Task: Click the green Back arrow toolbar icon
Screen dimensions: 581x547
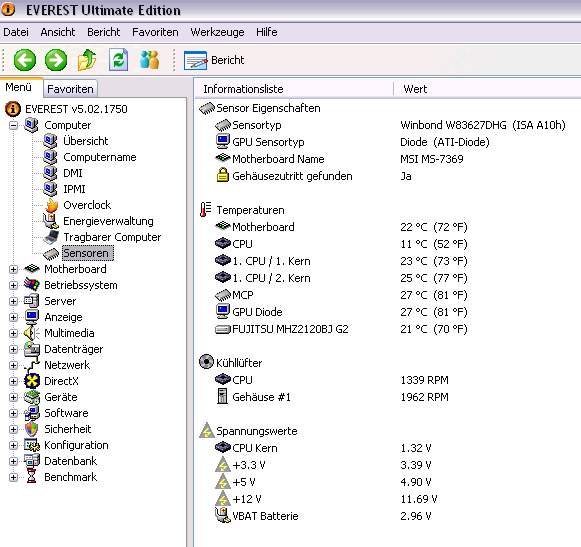Action: (x=25, y=60)
